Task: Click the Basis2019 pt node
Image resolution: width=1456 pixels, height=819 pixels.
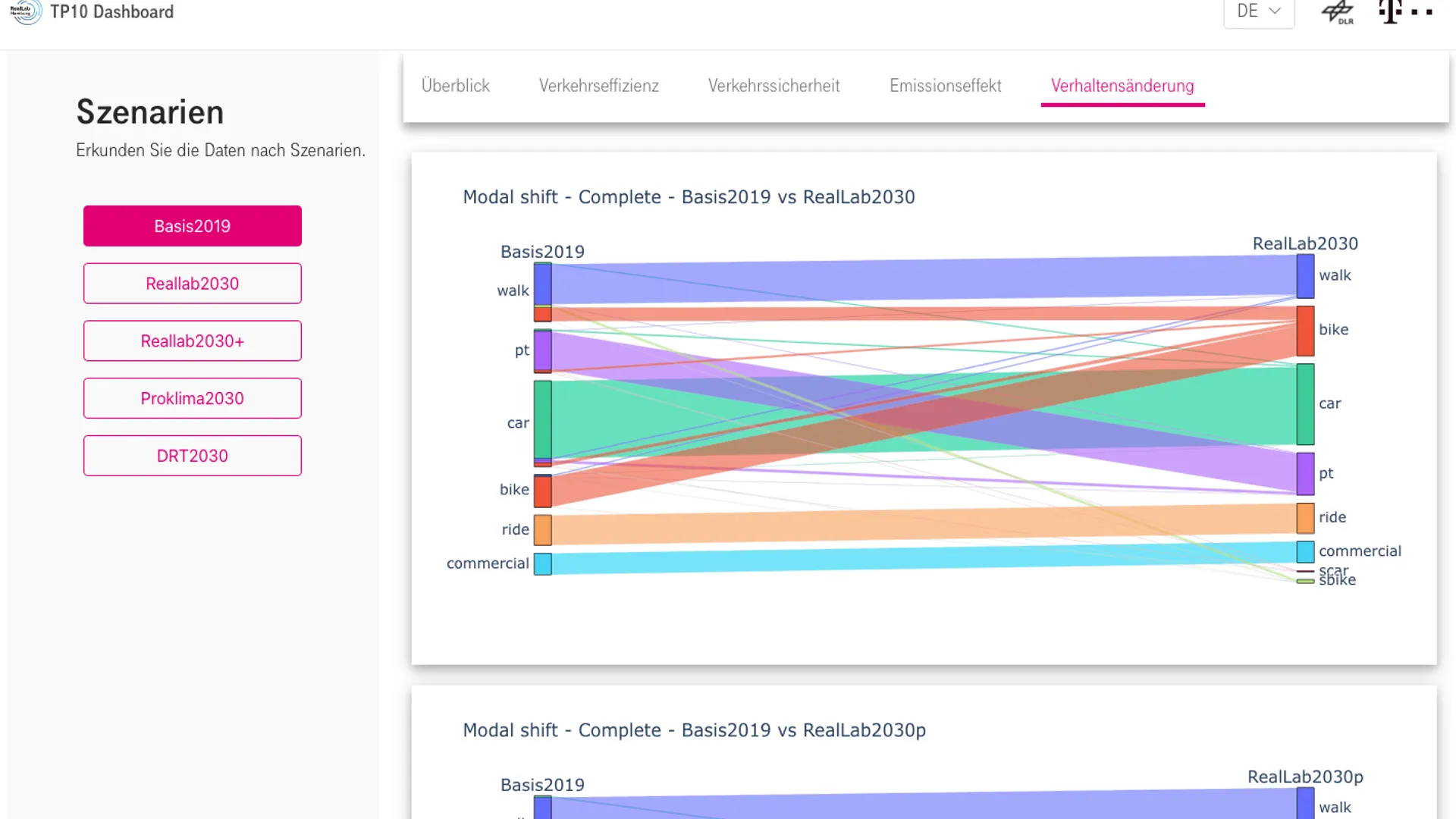Action: (543, 351)
